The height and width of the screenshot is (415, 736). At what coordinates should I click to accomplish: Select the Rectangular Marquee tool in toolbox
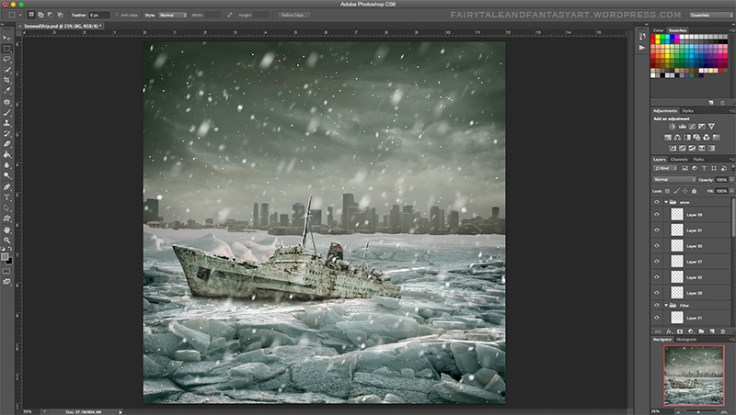[7, 48]
